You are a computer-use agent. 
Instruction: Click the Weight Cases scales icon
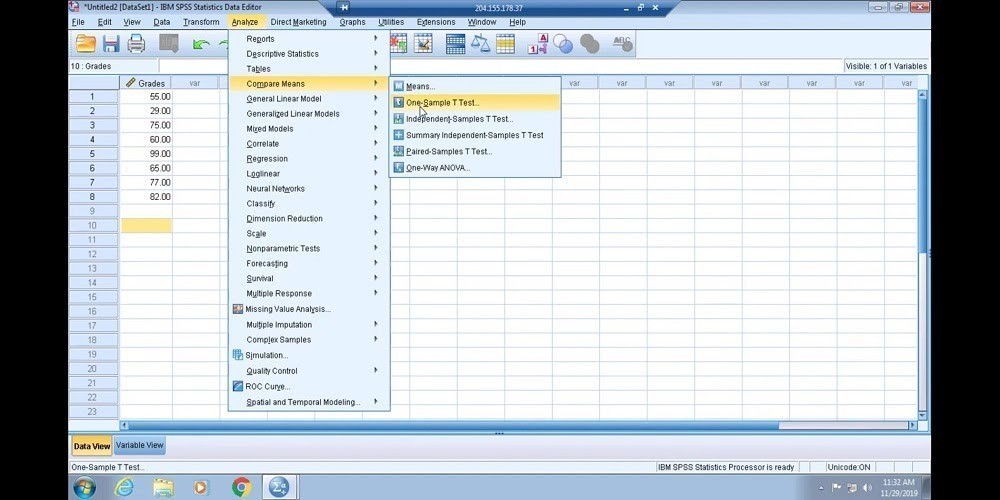(x=481, y=44)
